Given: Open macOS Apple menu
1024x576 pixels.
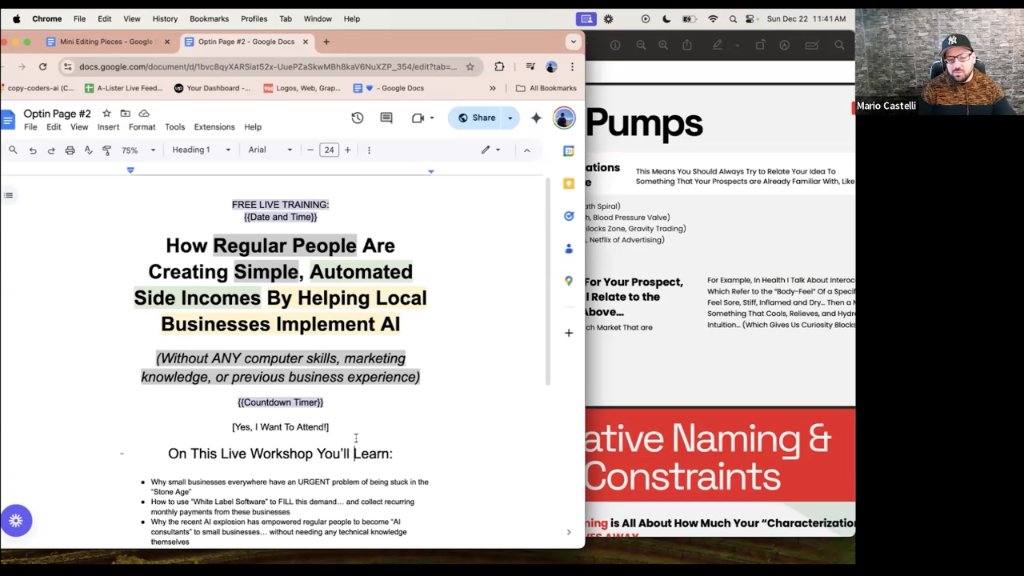Looking at the screenshot, I should click(x=17, y=19).
